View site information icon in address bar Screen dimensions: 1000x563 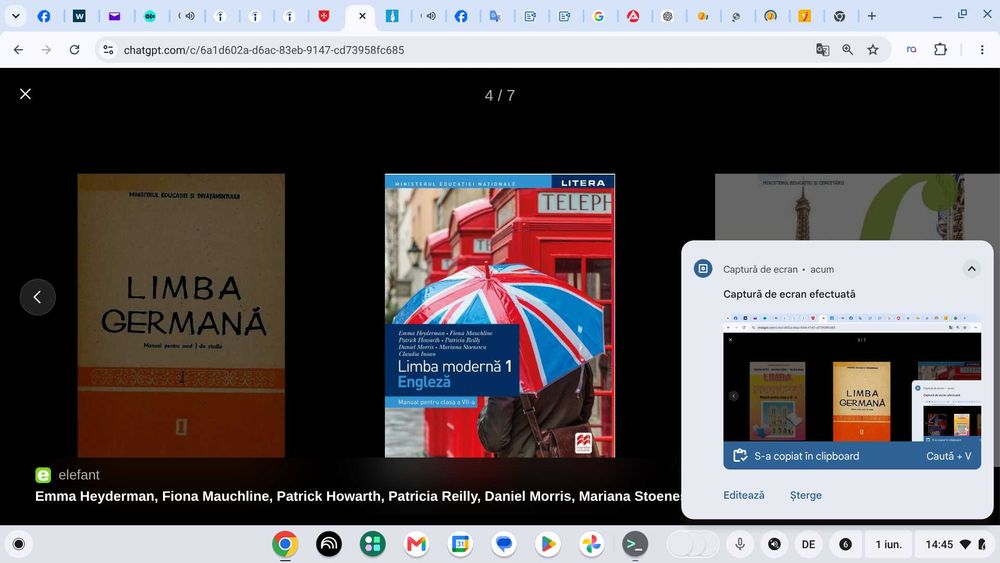coord(108,50)
